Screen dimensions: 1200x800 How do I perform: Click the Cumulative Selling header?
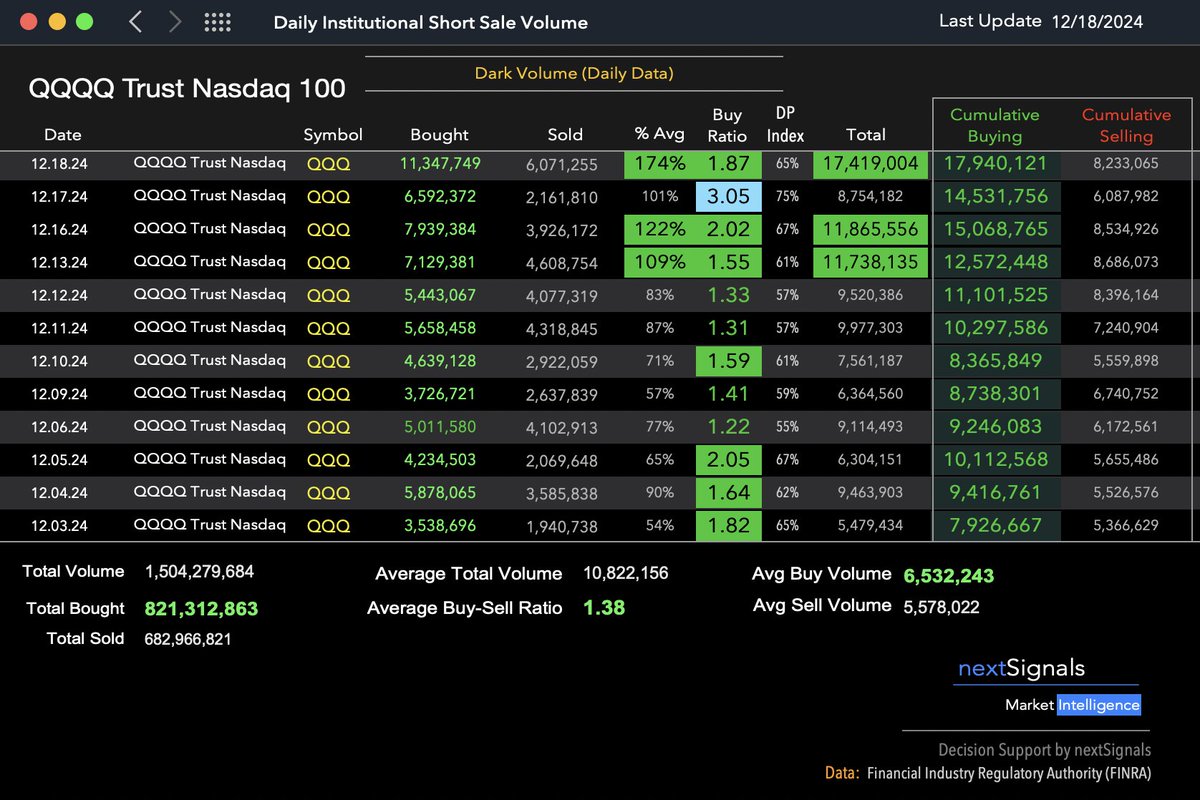[1126, 125]
